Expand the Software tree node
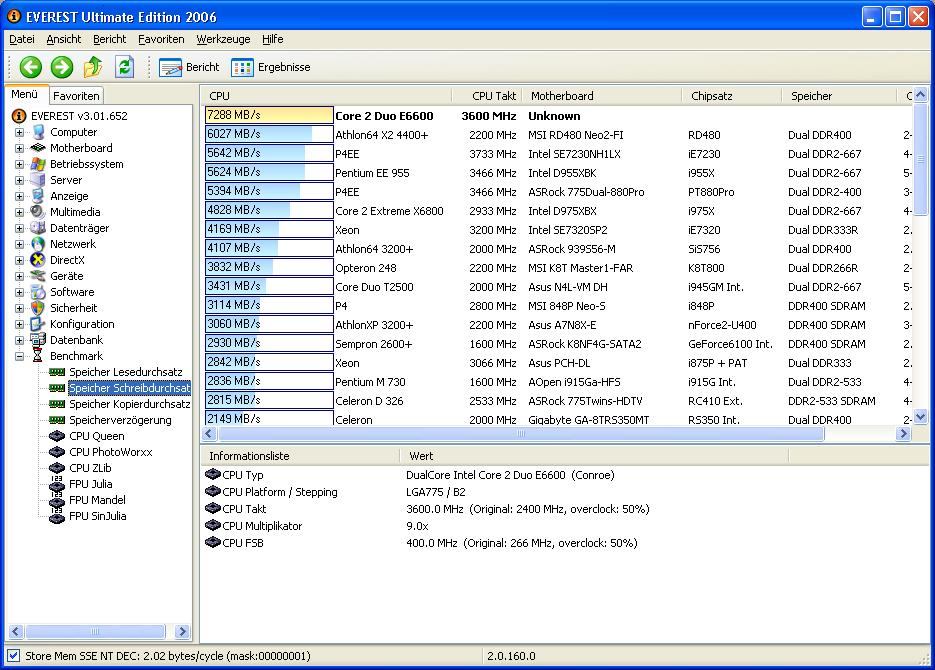The height and width of the screenshot is (670, 935). pos(20,293)
